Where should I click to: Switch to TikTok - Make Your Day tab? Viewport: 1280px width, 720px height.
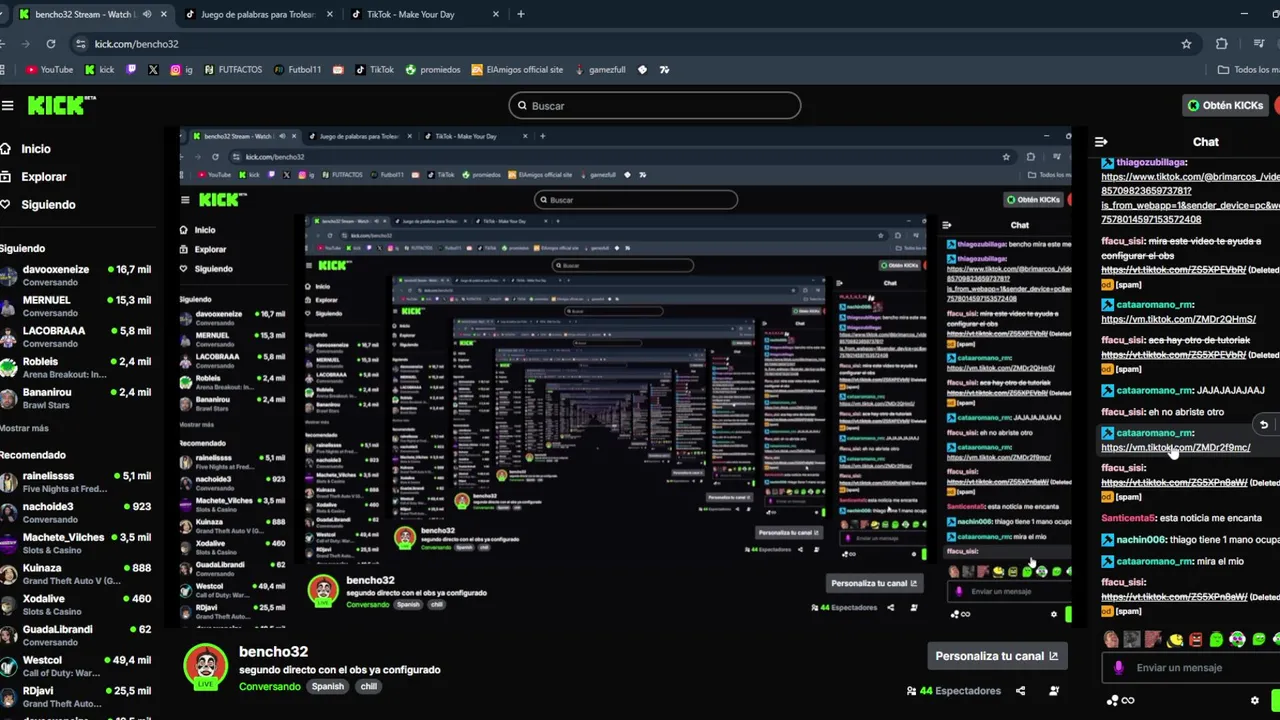click(x=425, y=14)
